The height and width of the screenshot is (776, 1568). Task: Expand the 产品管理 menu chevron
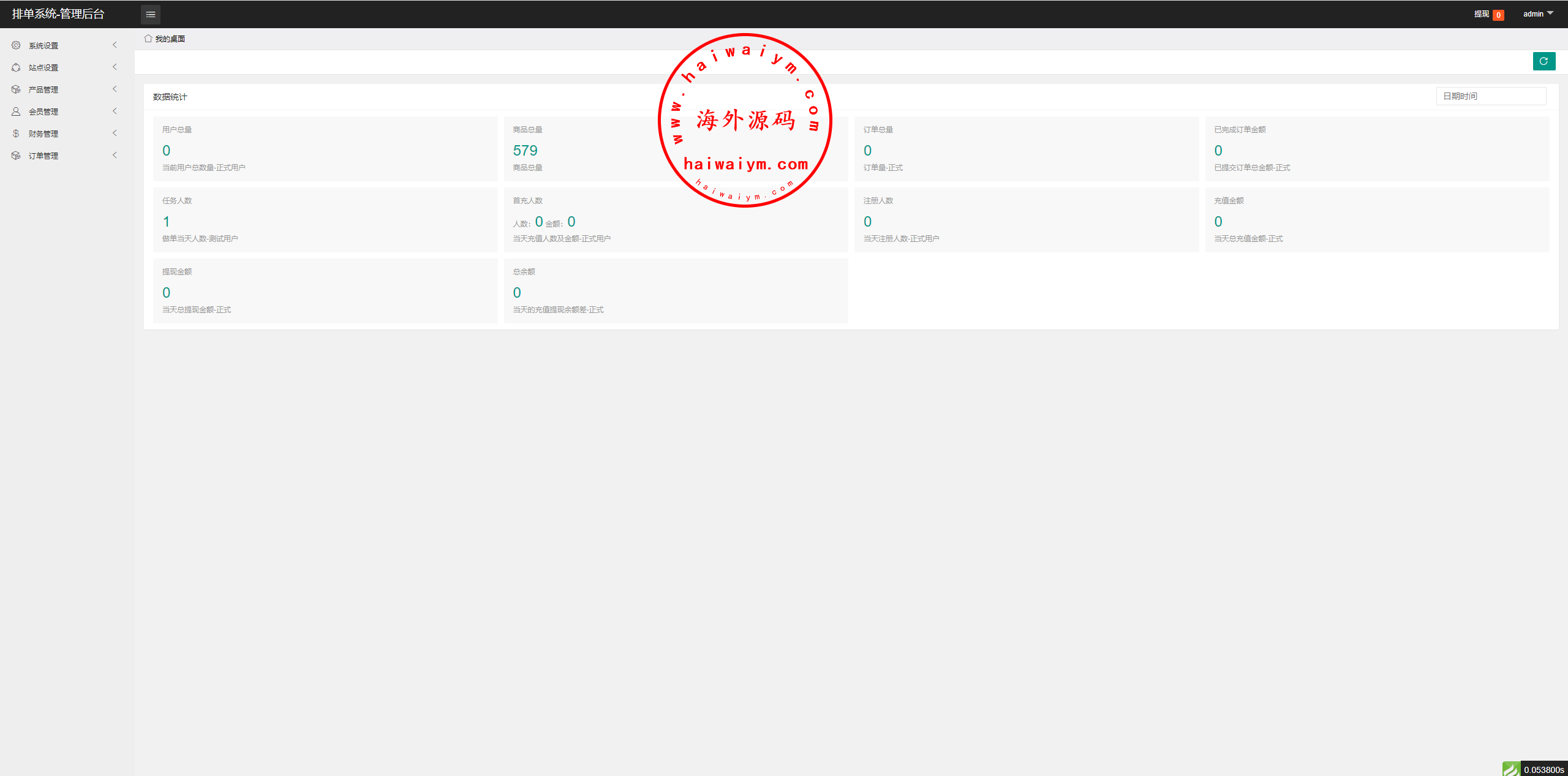(x=115, y=89)
